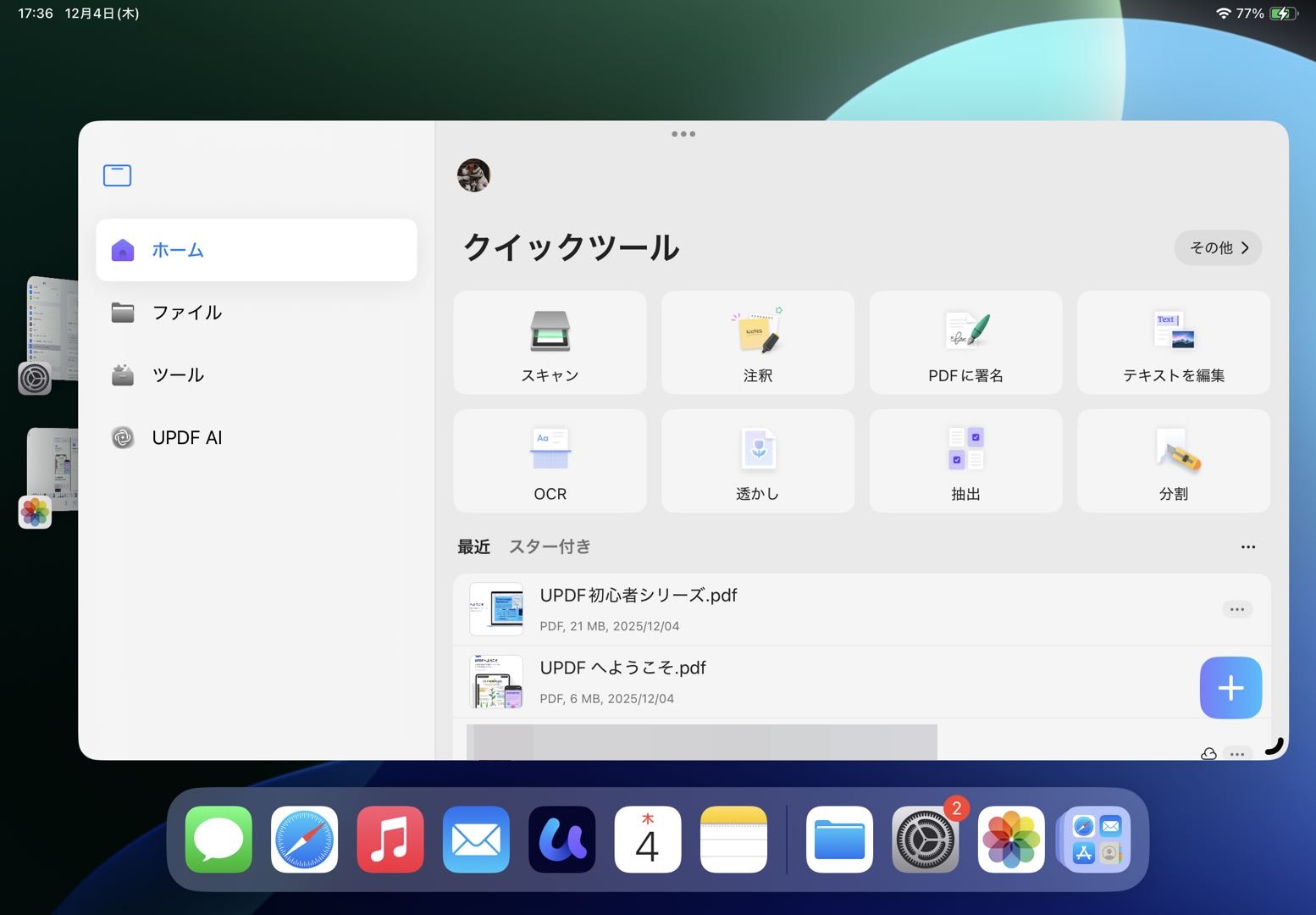Screen dimensions: 1316x915
Task: Open the ホーム sidebar item
Action: pos(256,250)
